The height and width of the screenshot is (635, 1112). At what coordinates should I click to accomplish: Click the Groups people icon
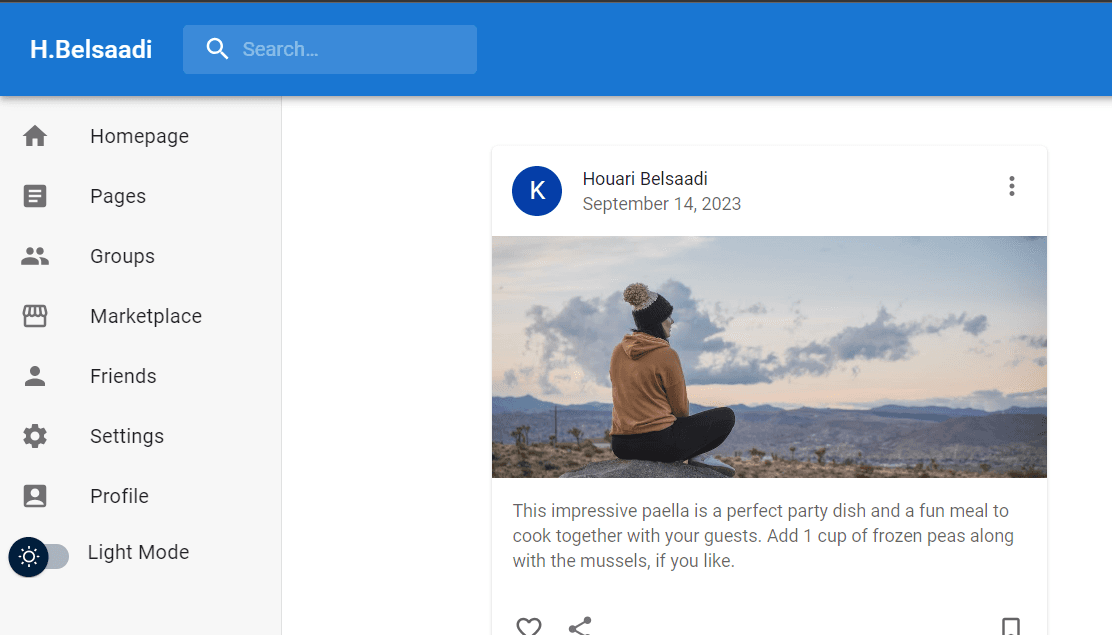(35, 255)
